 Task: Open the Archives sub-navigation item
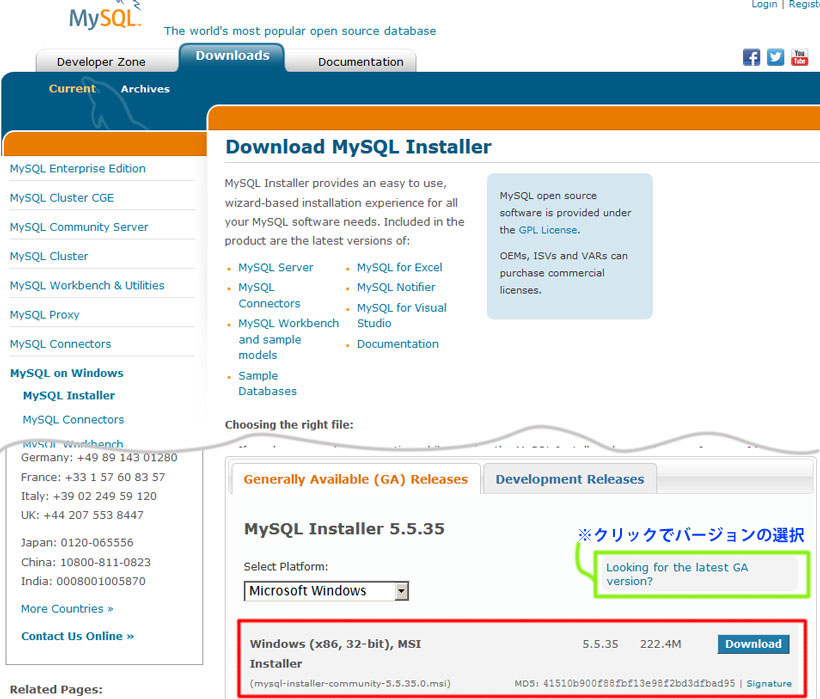pyautogui.click(x=145, y=89)
